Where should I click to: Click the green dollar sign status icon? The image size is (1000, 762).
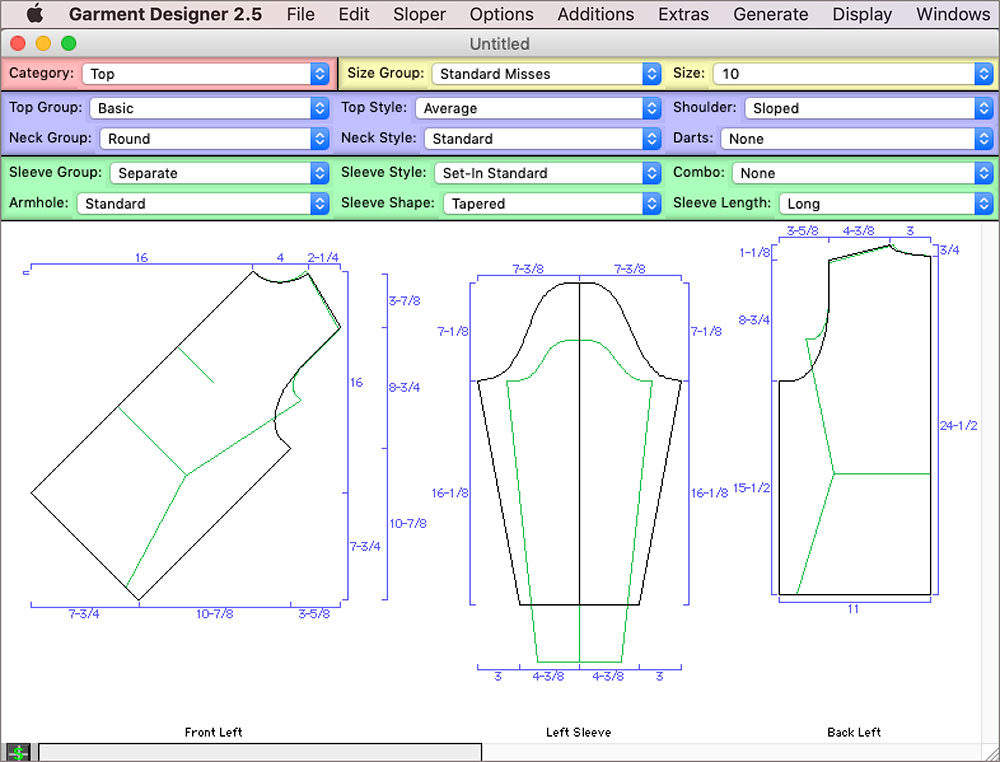pos(19,752)
